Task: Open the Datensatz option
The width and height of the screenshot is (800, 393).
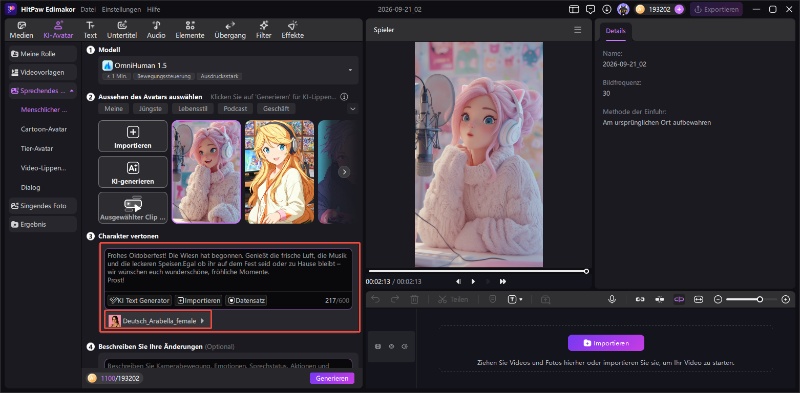Action: point(246,300)
